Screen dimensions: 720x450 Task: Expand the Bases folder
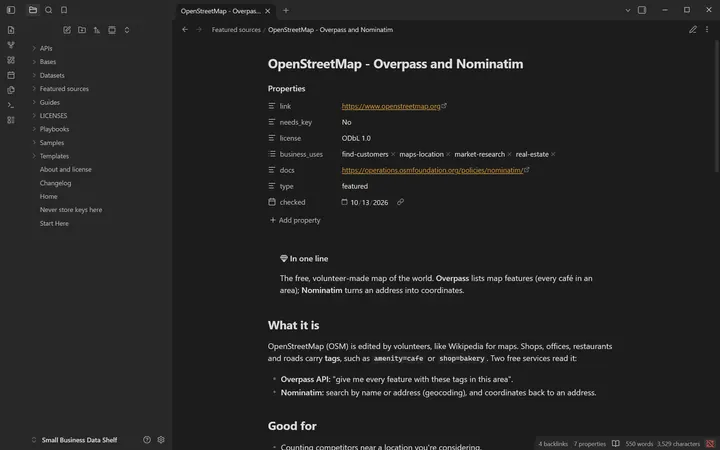point(48,62)
